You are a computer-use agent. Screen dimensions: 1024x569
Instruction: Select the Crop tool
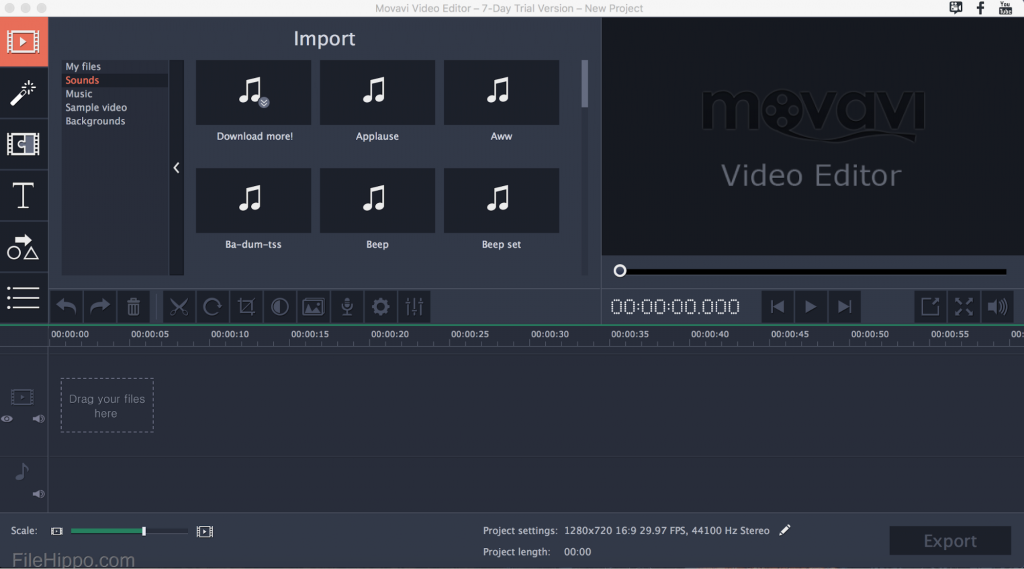(246, 306)
